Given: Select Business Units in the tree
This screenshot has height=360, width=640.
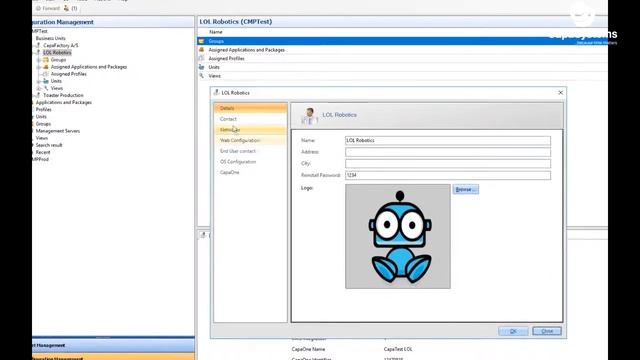Looking at the screenshot, I should click(51, 38).
